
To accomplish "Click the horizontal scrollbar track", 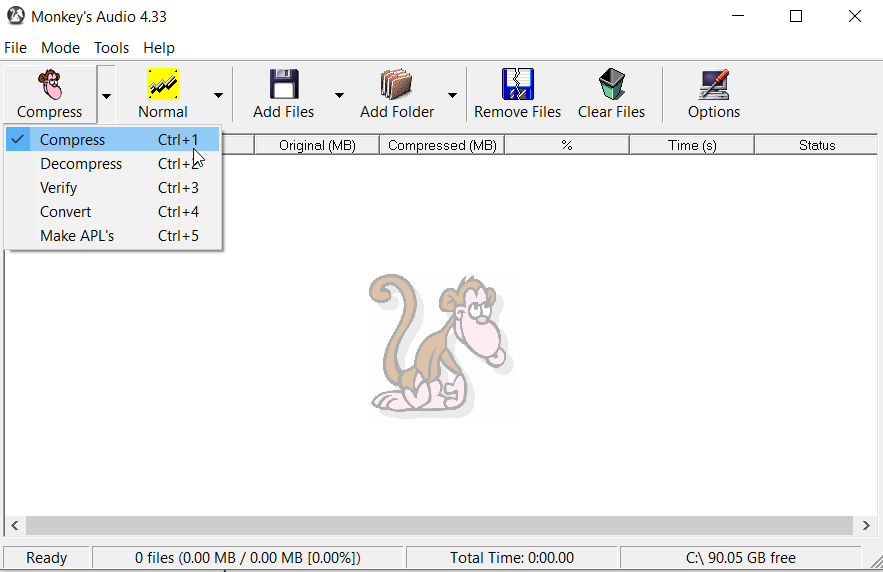I will click(439, 525).
